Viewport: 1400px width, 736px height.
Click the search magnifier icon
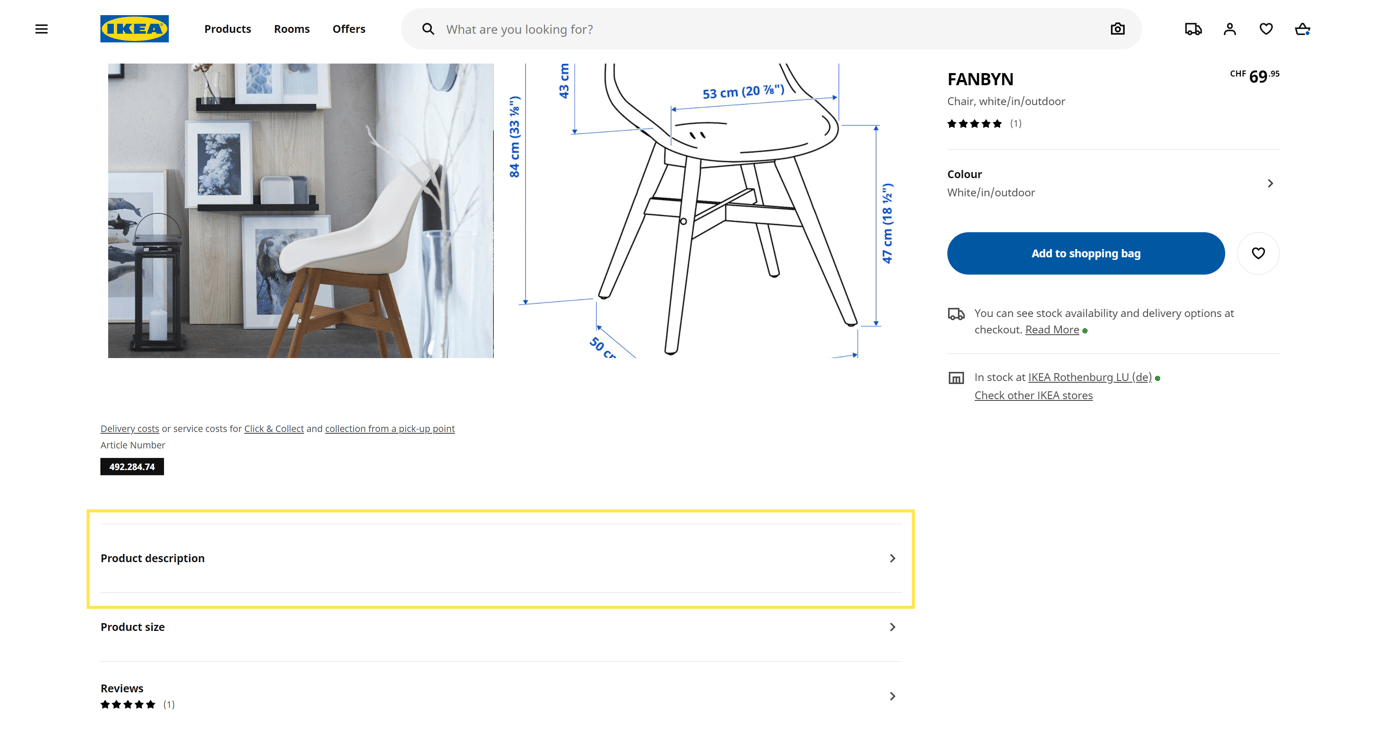tap(428, 29)
